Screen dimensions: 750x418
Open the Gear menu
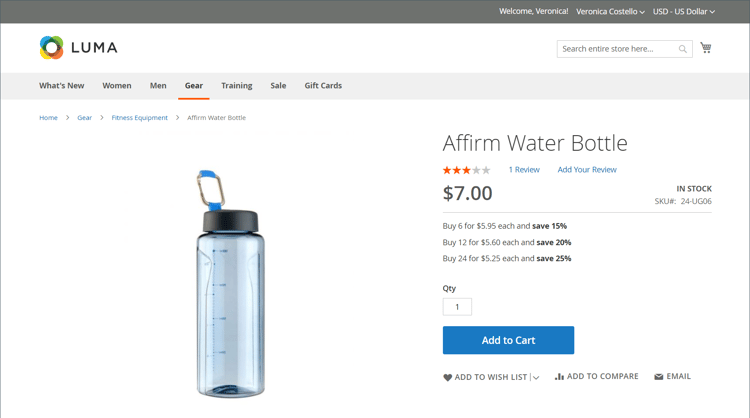pyautogui.click(x=193, y=86)
